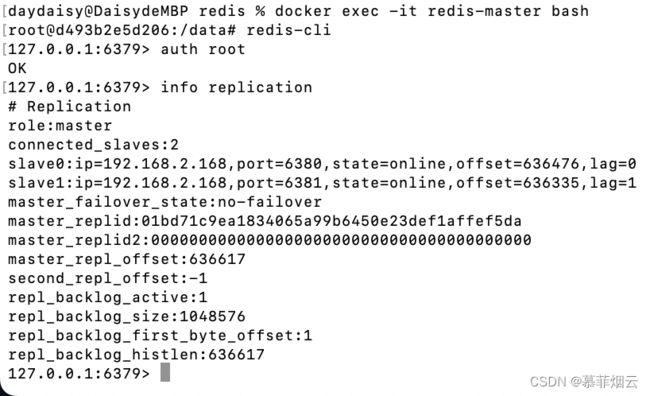
Task: Click the connected_slaves:2 line
Action: [93, 145]
